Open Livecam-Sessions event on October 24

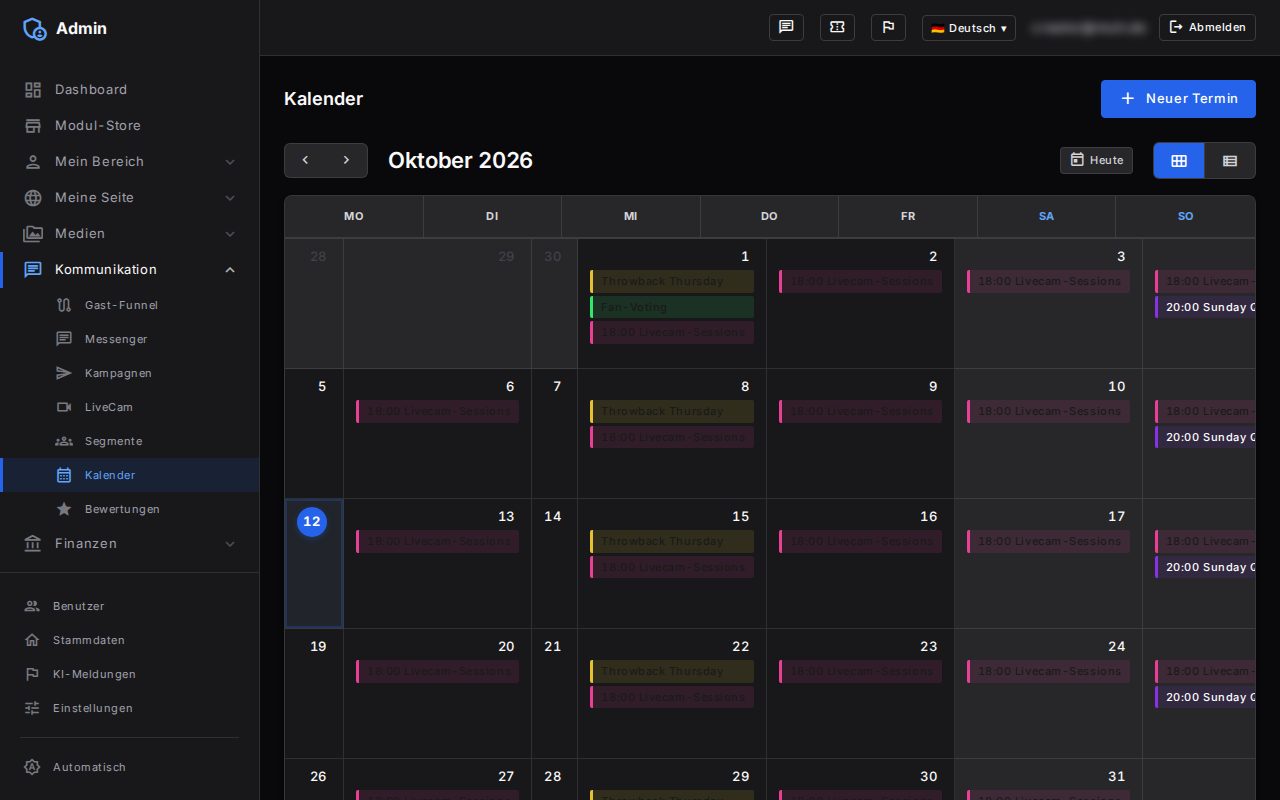(1048, 671)
